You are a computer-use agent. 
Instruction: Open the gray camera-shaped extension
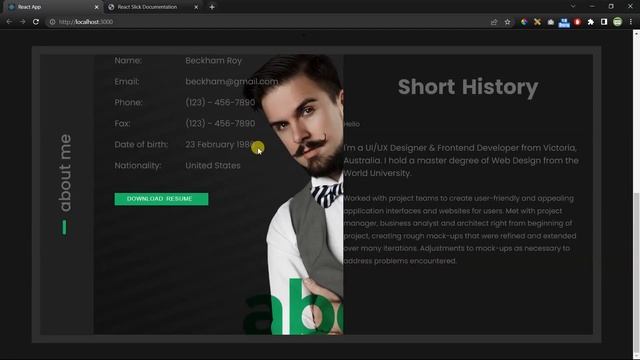tap(551, 22)
